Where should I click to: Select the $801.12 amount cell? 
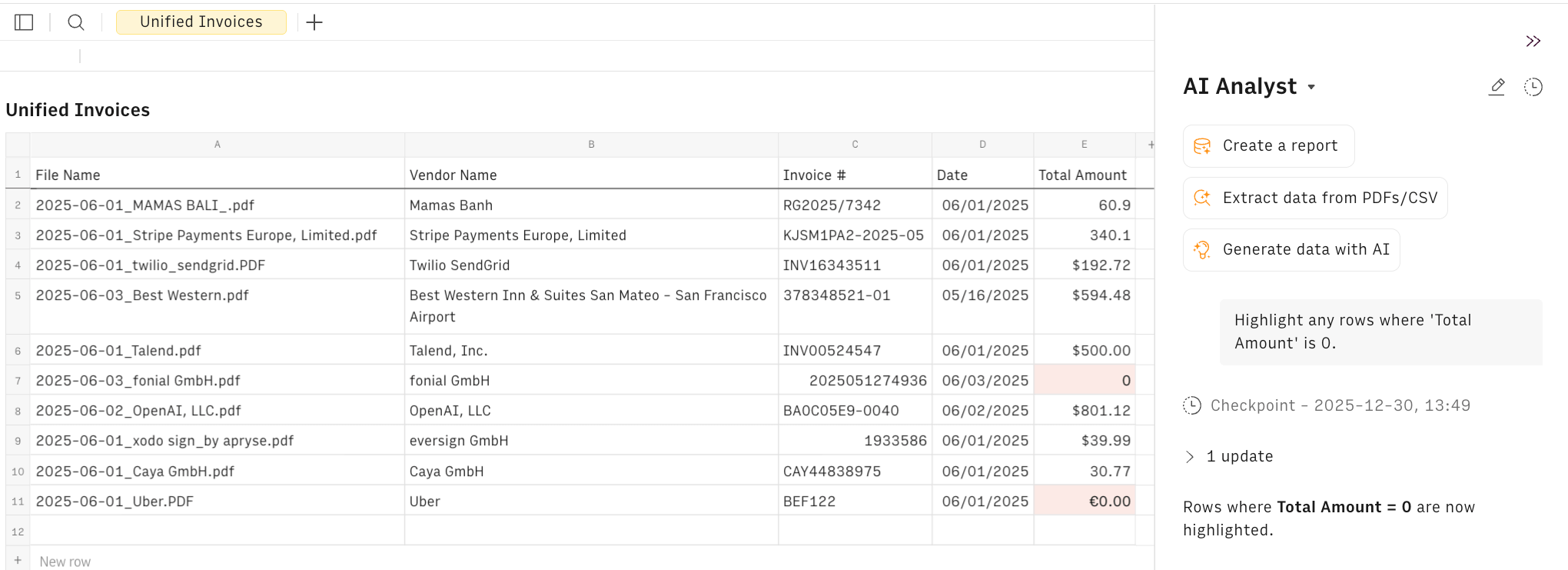pos(1085,411)
